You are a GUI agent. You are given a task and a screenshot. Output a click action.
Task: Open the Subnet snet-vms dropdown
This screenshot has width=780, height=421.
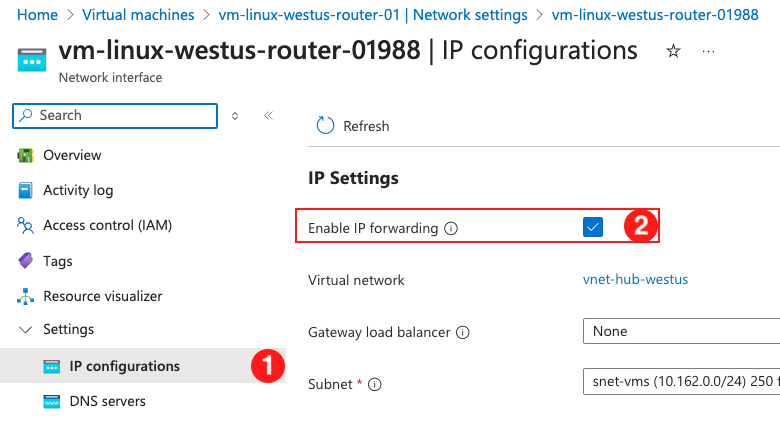(x=681, y=382)
